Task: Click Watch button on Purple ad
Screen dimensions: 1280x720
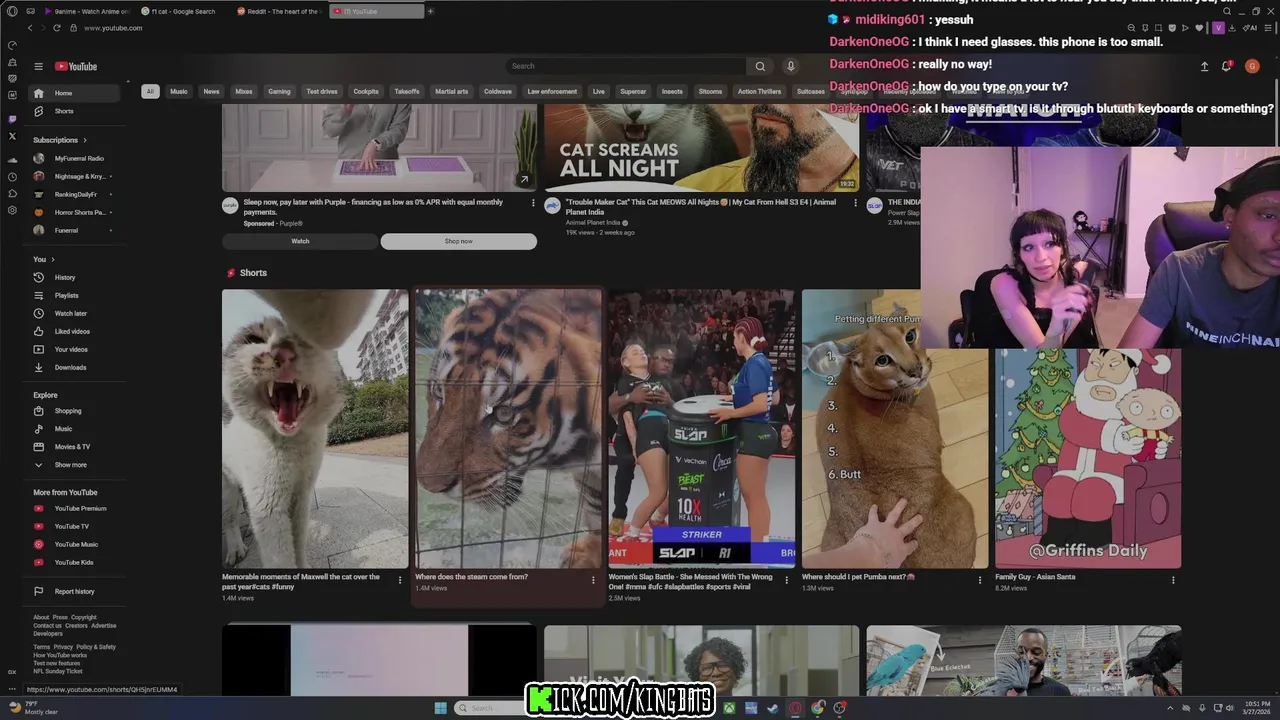Action: coord(300,241)
